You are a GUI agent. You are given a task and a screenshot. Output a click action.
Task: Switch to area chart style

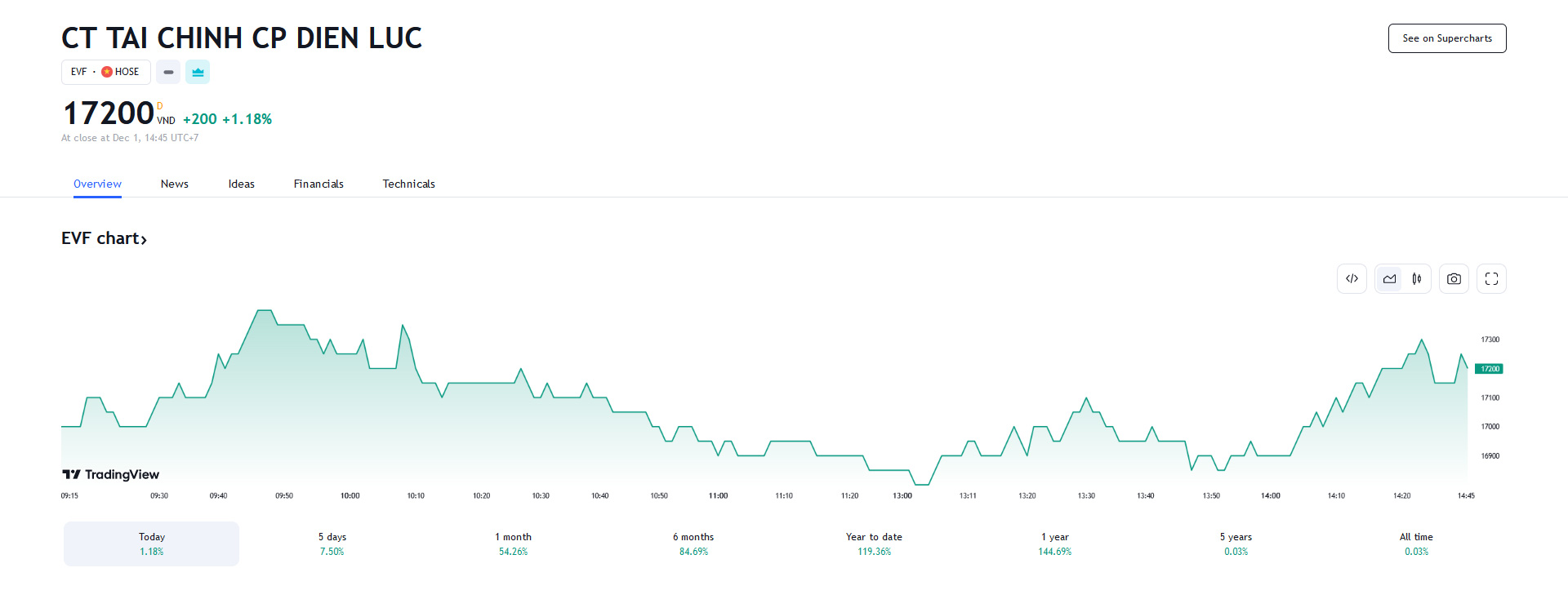point(1389,279)
